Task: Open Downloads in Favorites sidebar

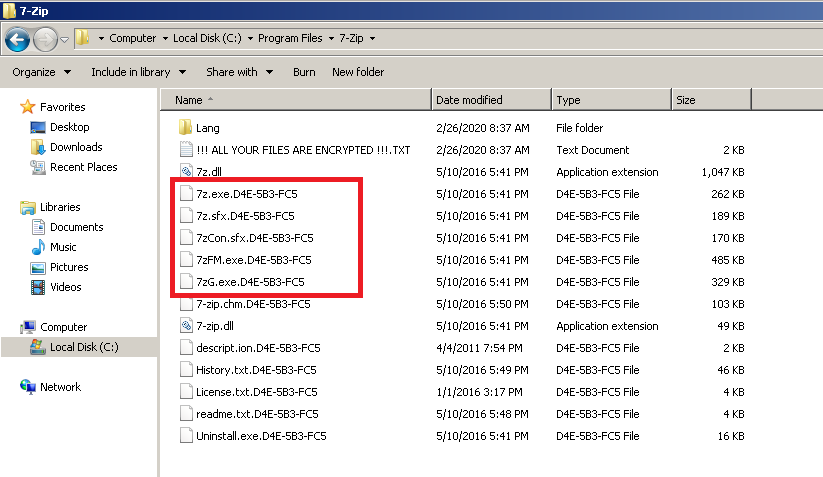Action: pyautogui.click(x=76, y=147)
